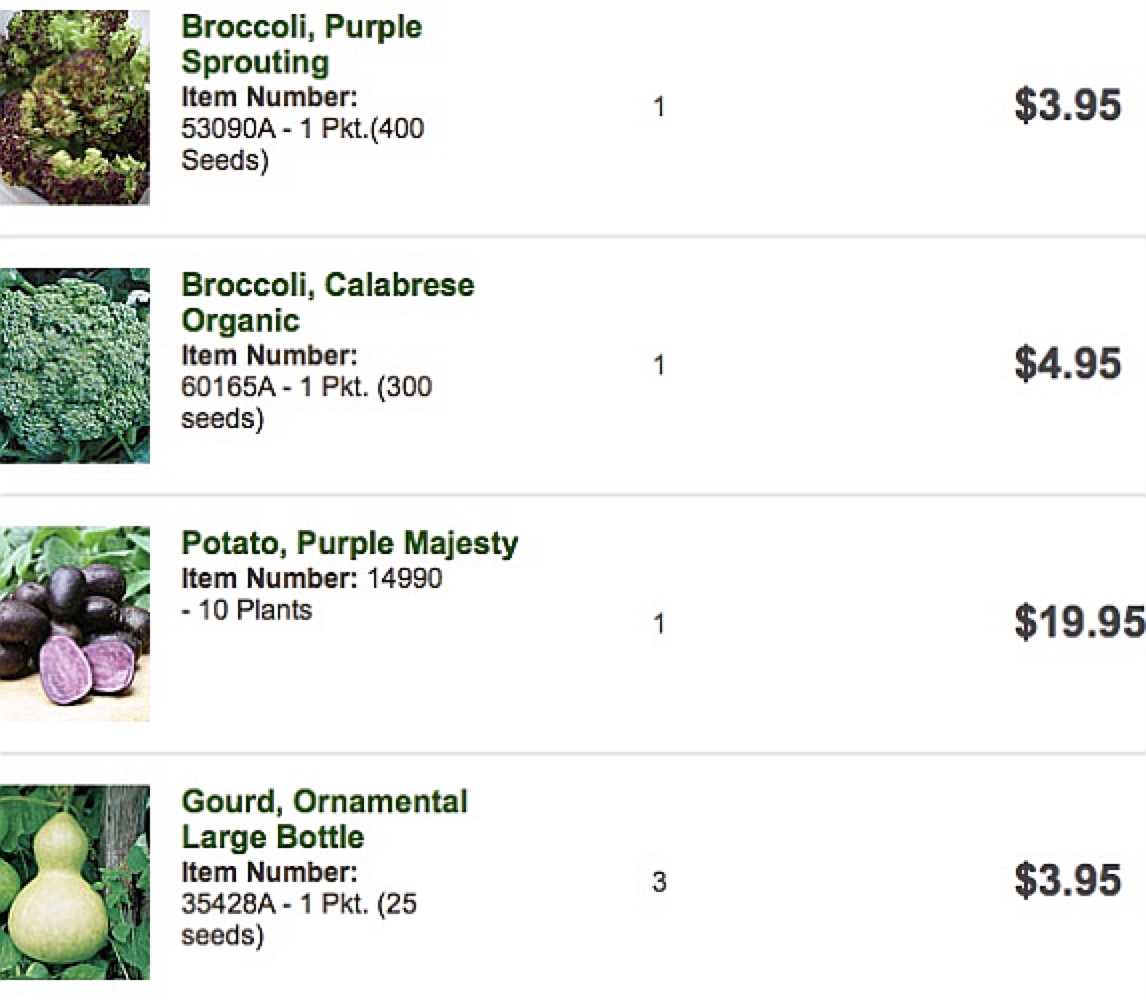Select the Purple Majesty potato photo
Viewport: 1146px width, 1000px height.
75,624
